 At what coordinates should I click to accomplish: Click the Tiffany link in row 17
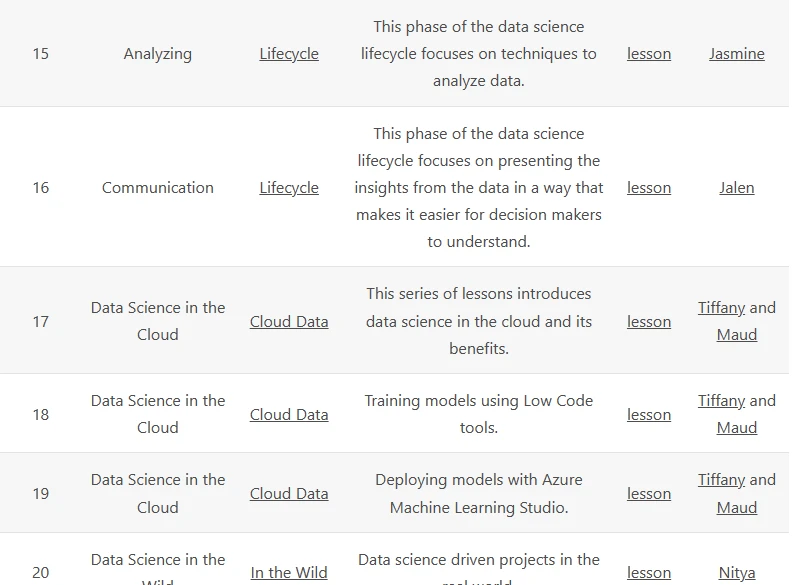(x=722, y=308)
